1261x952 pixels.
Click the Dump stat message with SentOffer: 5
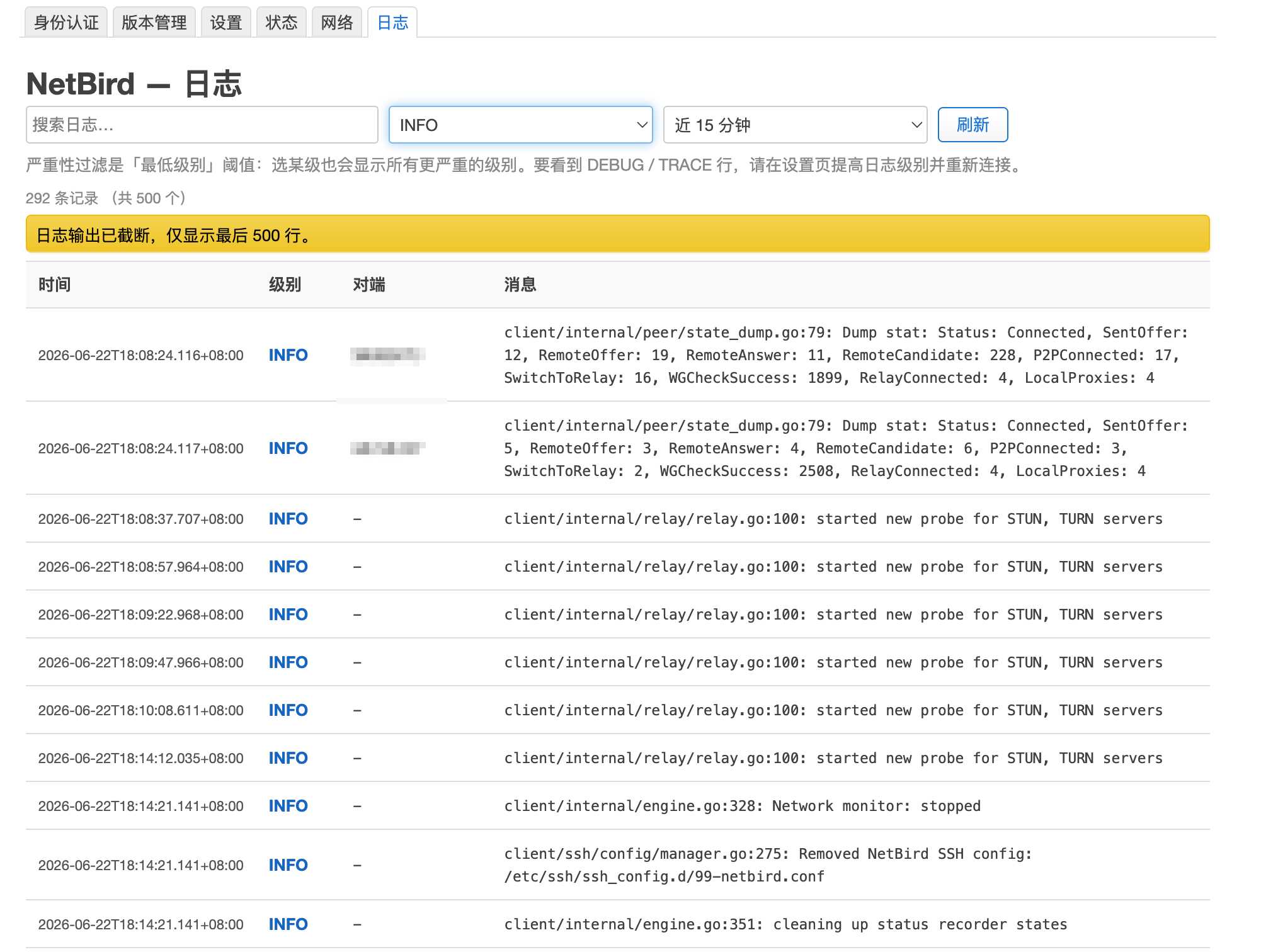[846, 448]
